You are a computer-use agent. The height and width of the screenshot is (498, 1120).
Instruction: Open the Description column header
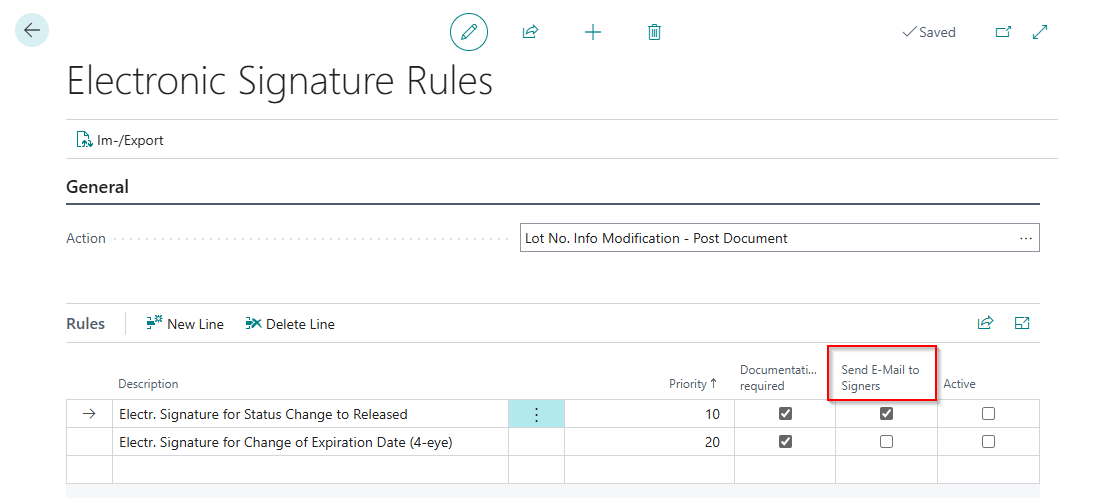click(149, 384)
